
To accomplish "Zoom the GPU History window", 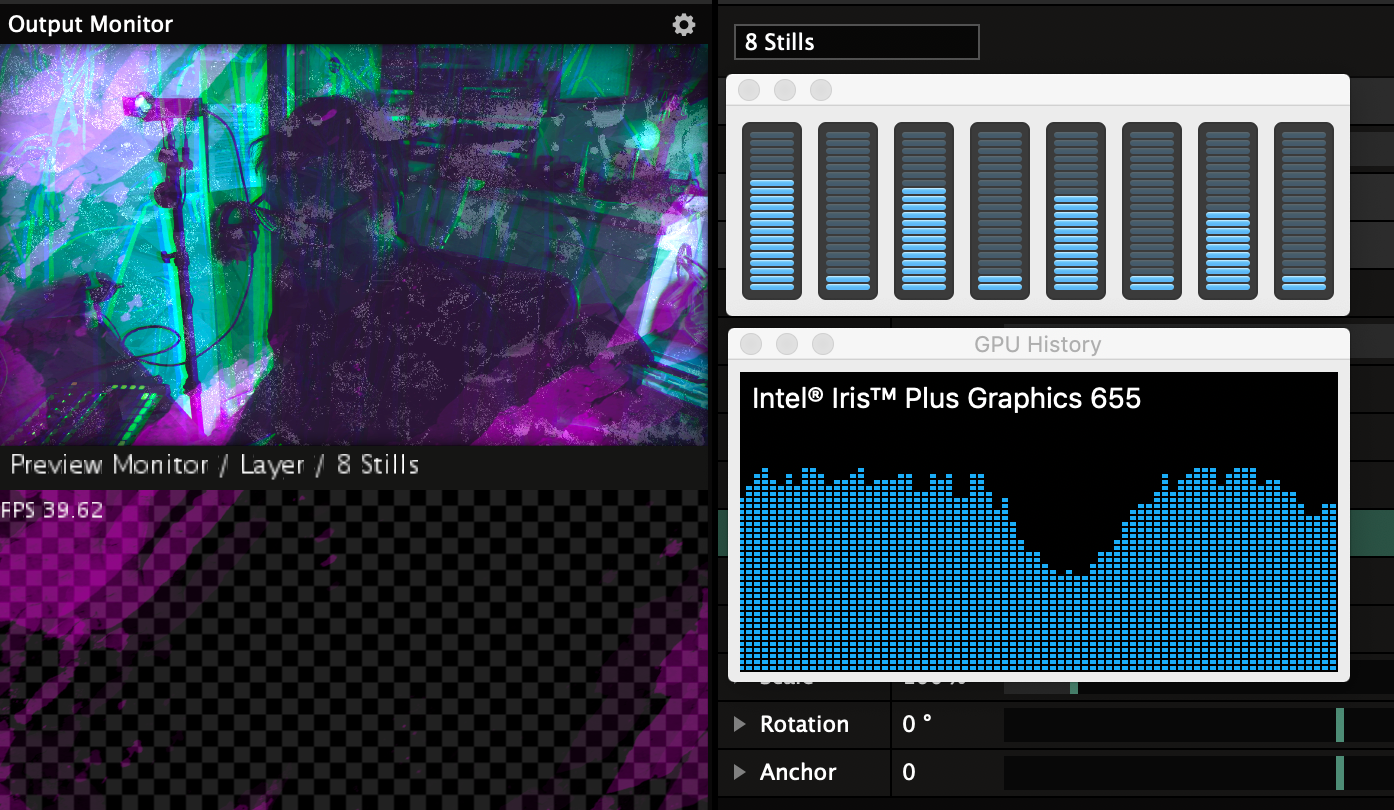I will point(823,344).
